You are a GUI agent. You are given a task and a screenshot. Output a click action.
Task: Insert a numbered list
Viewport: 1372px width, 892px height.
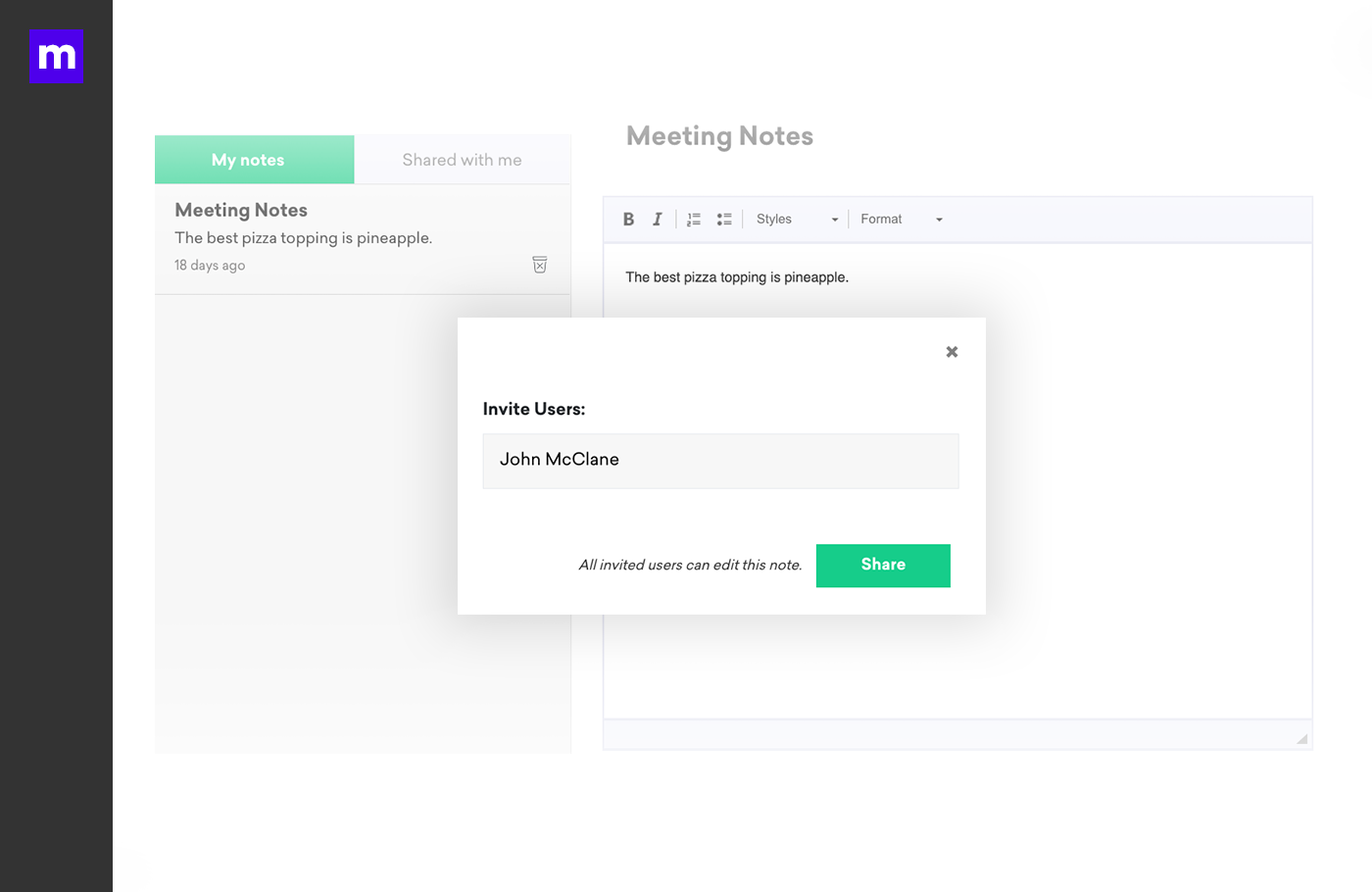tap(694, 220)
